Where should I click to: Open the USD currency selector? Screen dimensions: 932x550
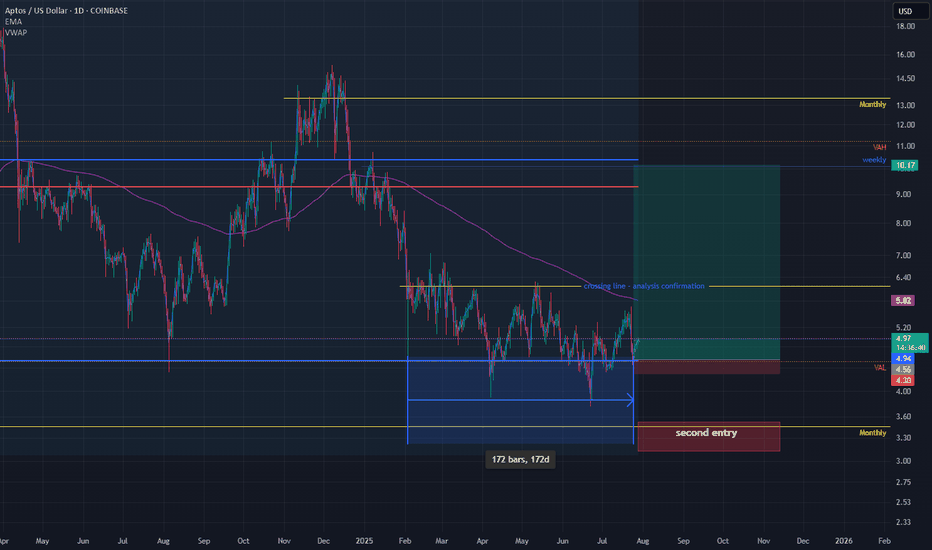905,11
